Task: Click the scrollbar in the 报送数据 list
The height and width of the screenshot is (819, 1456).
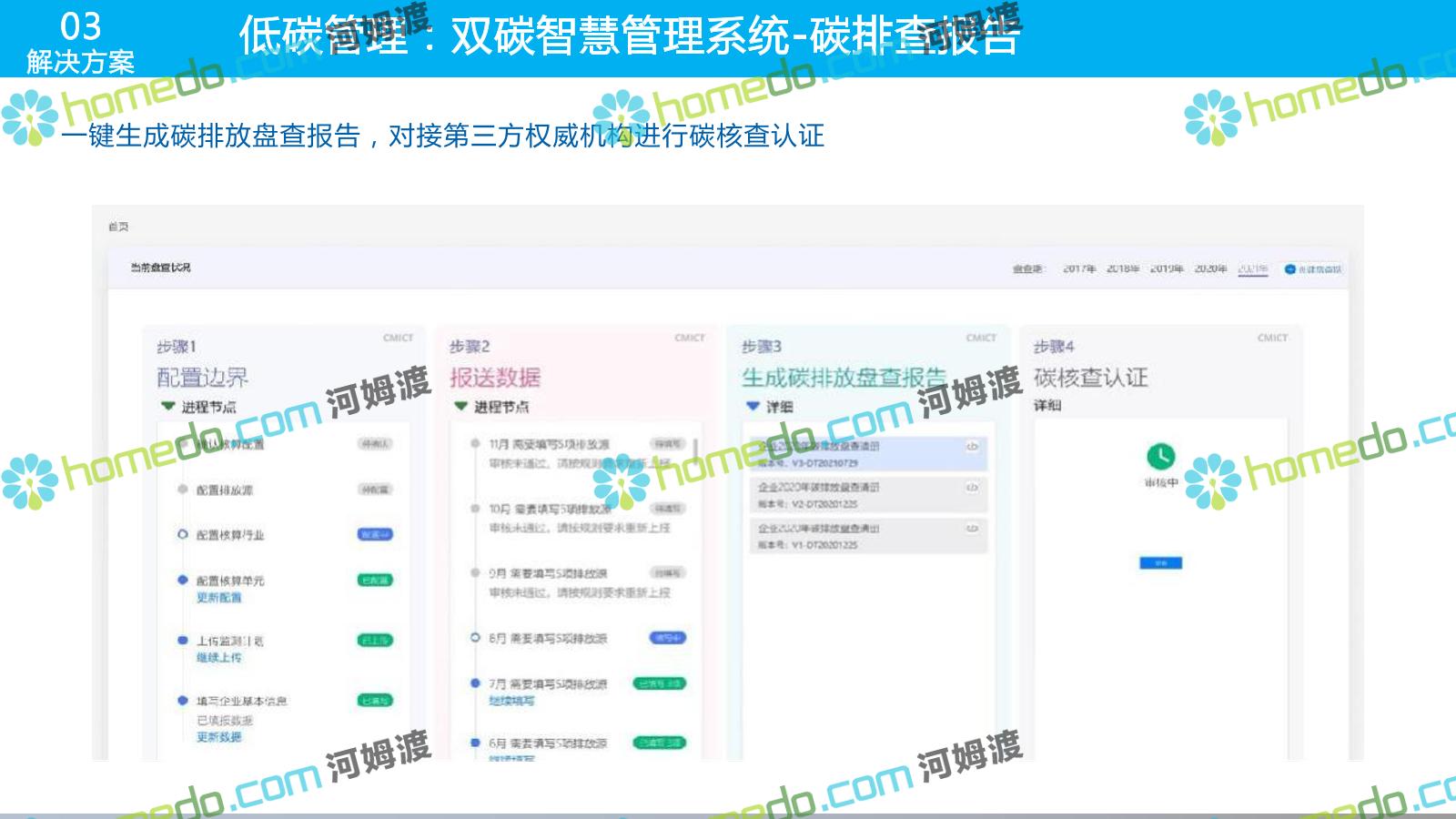Action: click(696, 450)
